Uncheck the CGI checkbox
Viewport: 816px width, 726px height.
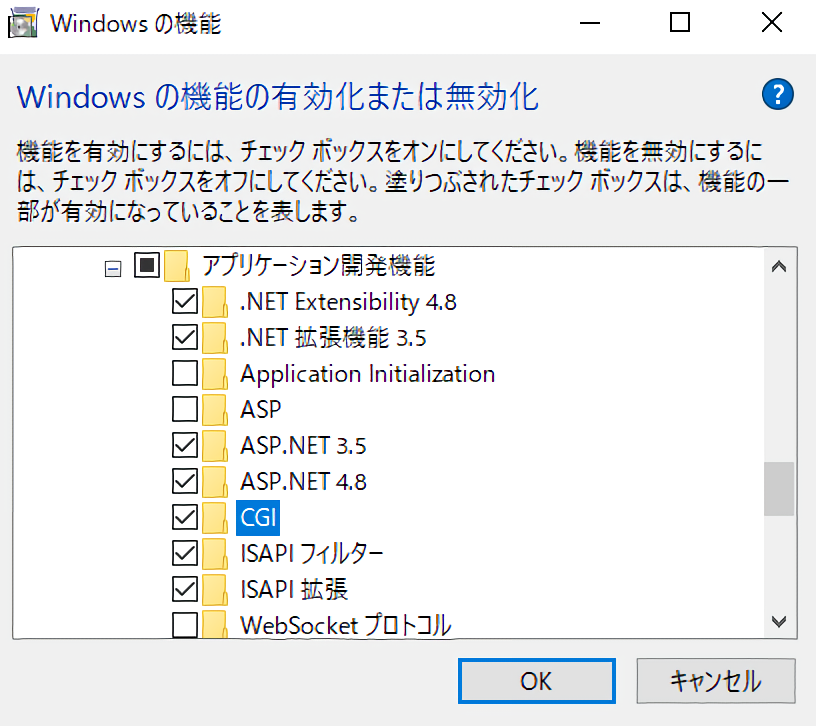point(185,517)
